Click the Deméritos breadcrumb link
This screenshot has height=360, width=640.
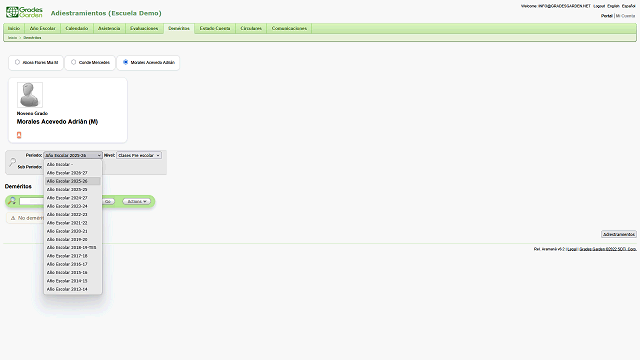(32, 38)
